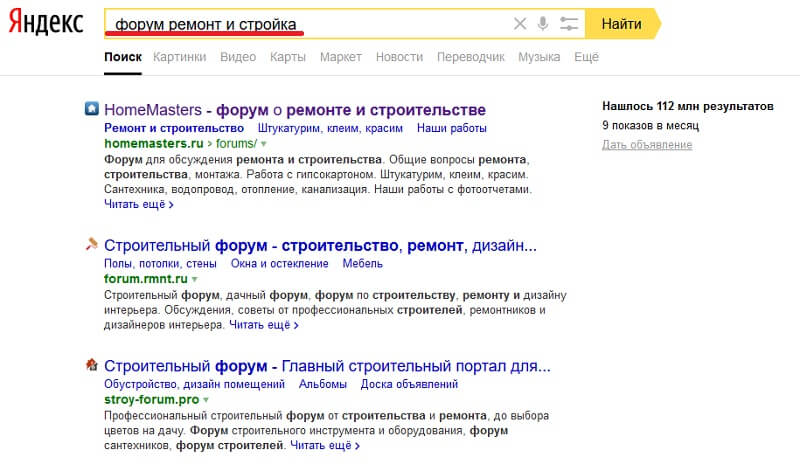Viewport: 800px width, 464px height.
Task: Click the Яндекс logo
Action: pyautogui.click(x=46, y=23)
